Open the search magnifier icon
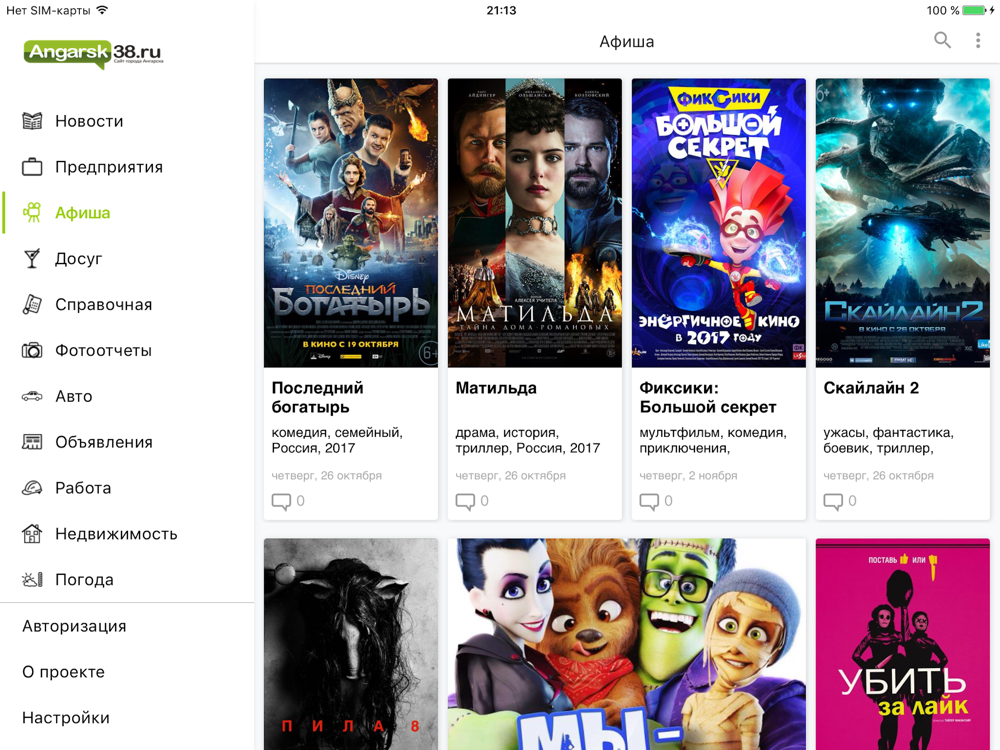1000x750 pixels. pos(942,41)
